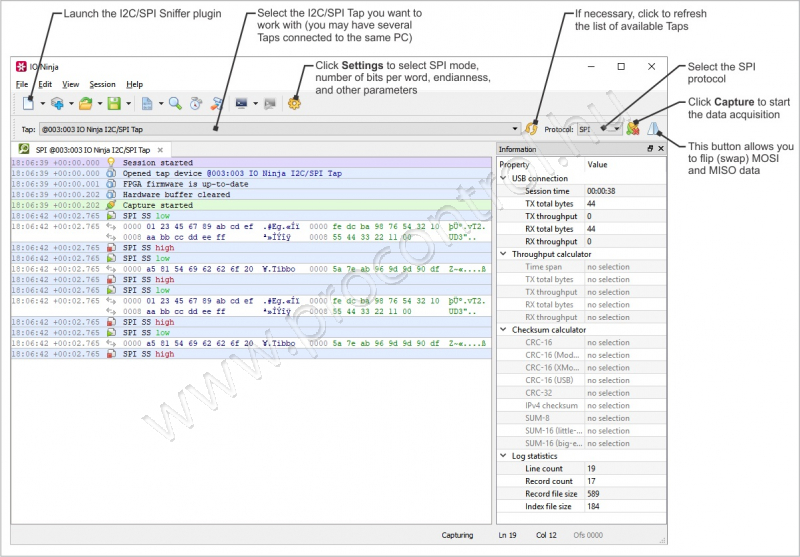Collapse the Checksum calculator section
The image size is (800, 557).
[x=503, y=330]
